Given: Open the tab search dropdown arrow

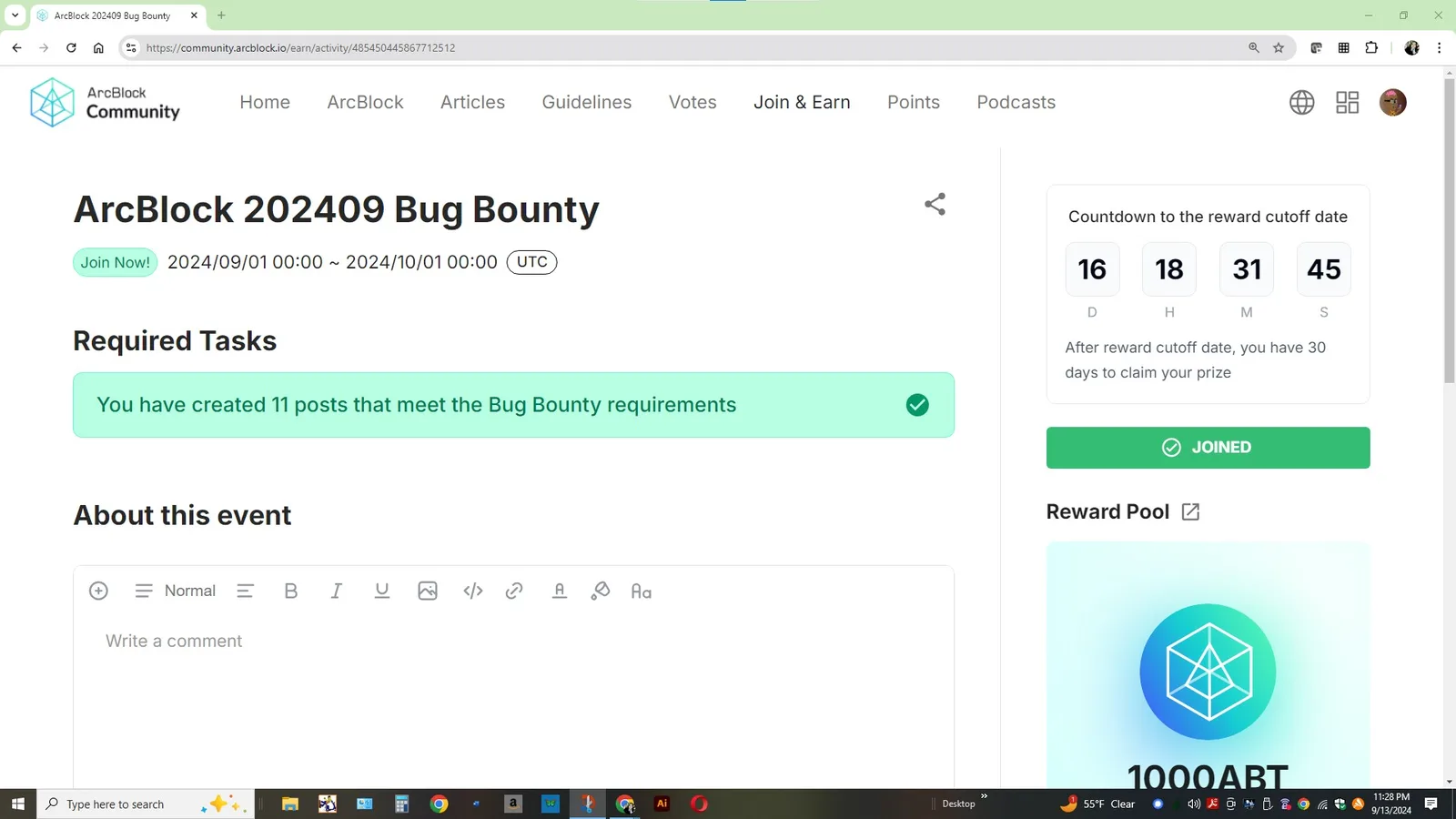Looking at the screenshot, I should coord(15,15).
